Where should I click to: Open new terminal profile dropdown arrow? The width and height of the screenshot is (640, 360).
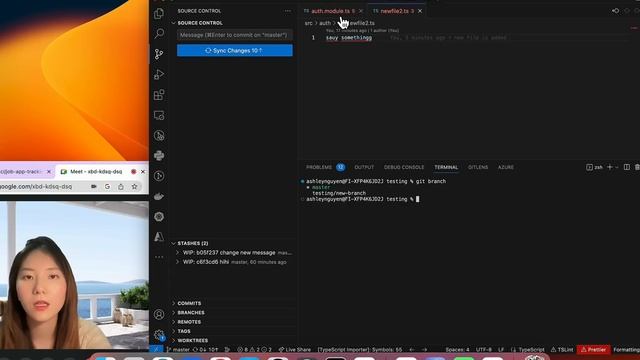(616, 167)
